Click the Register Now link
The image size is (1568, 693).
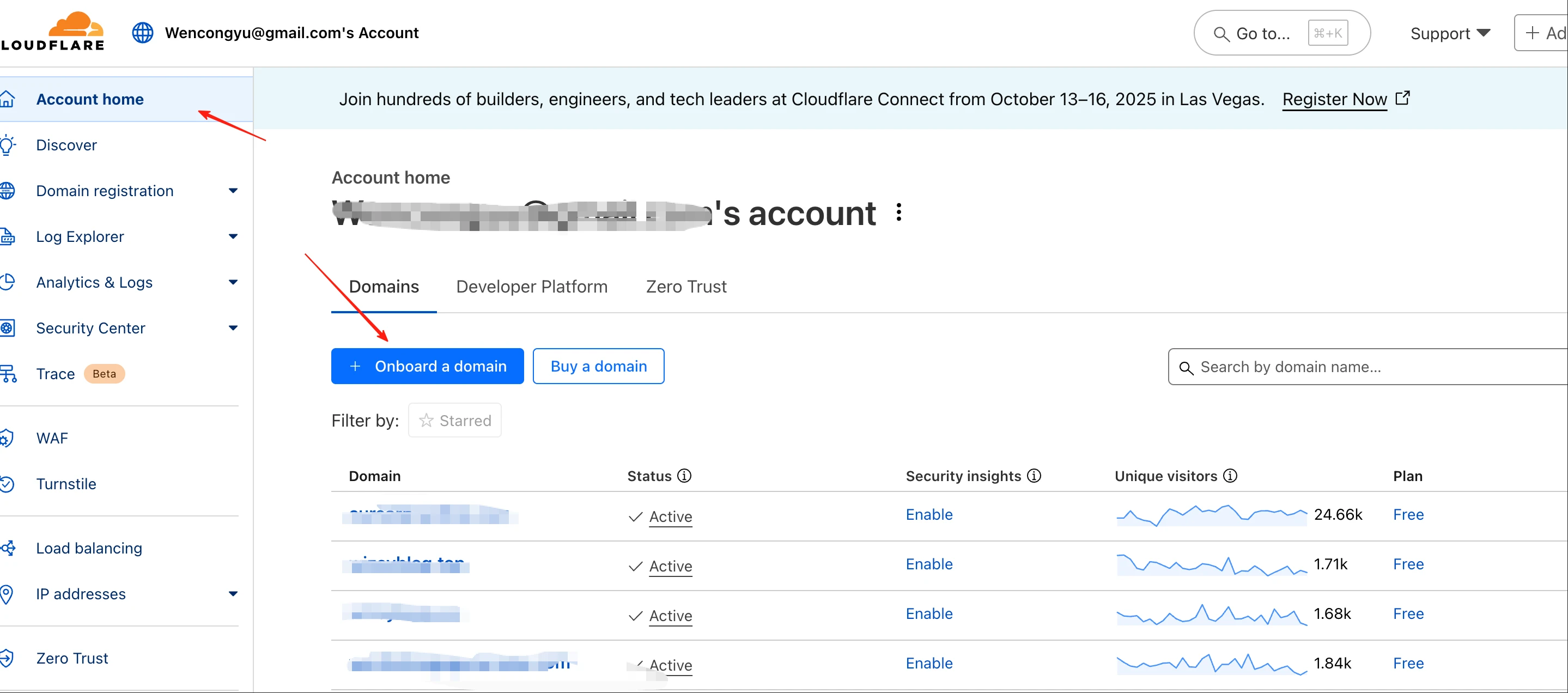pyautogui.click(x=1334, y=99)
